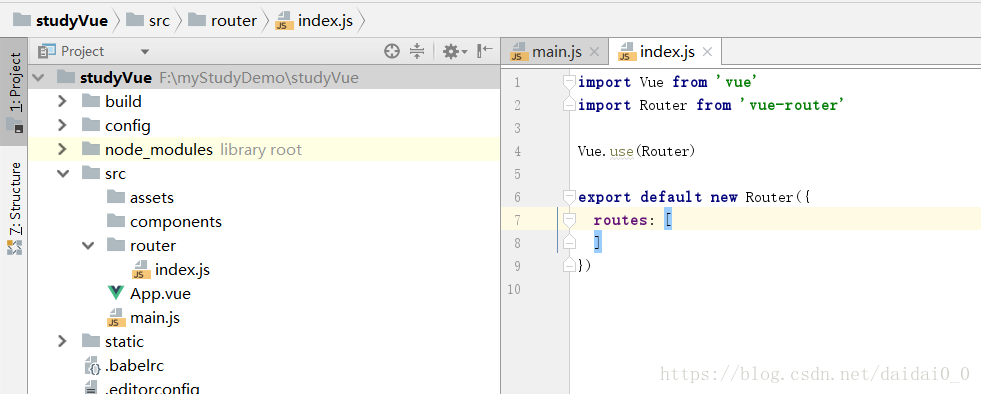Select the build folder row
Viewport: 981px width, 394px height.
point(264,101)
